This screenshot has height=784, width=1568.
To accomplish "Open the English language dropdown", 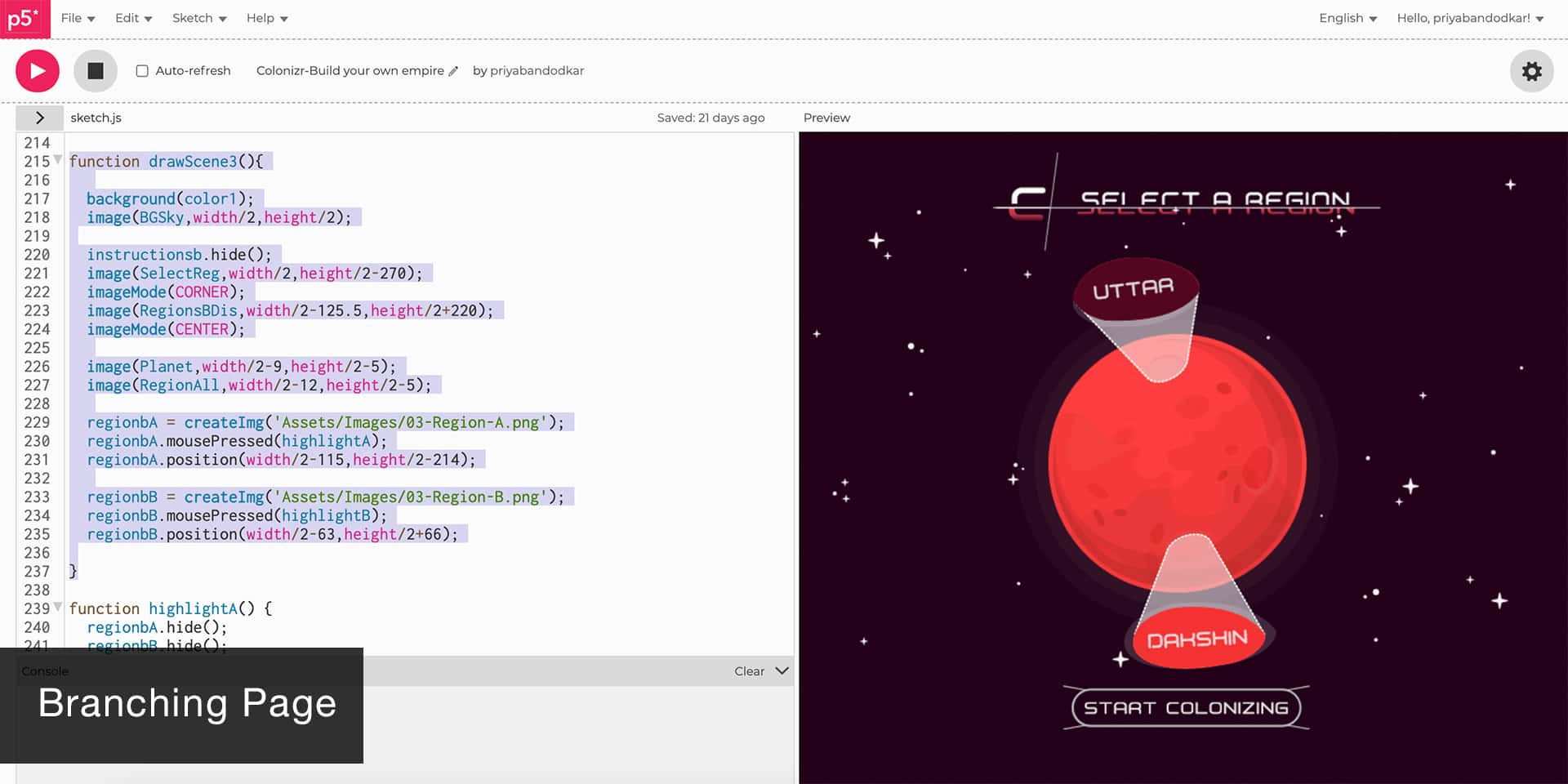I will [1347, 18].
